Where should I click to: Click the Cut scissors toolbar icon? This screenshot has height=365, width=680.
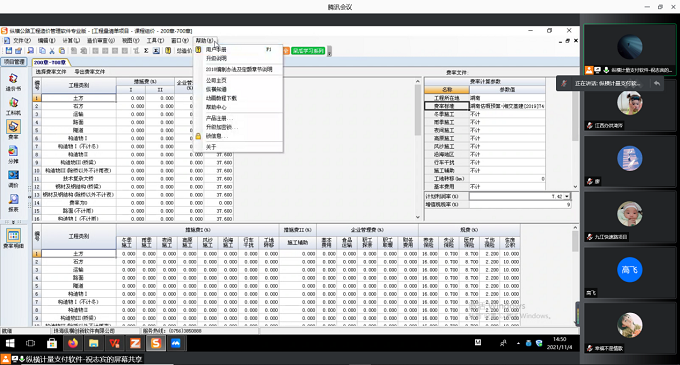[52, 51]
